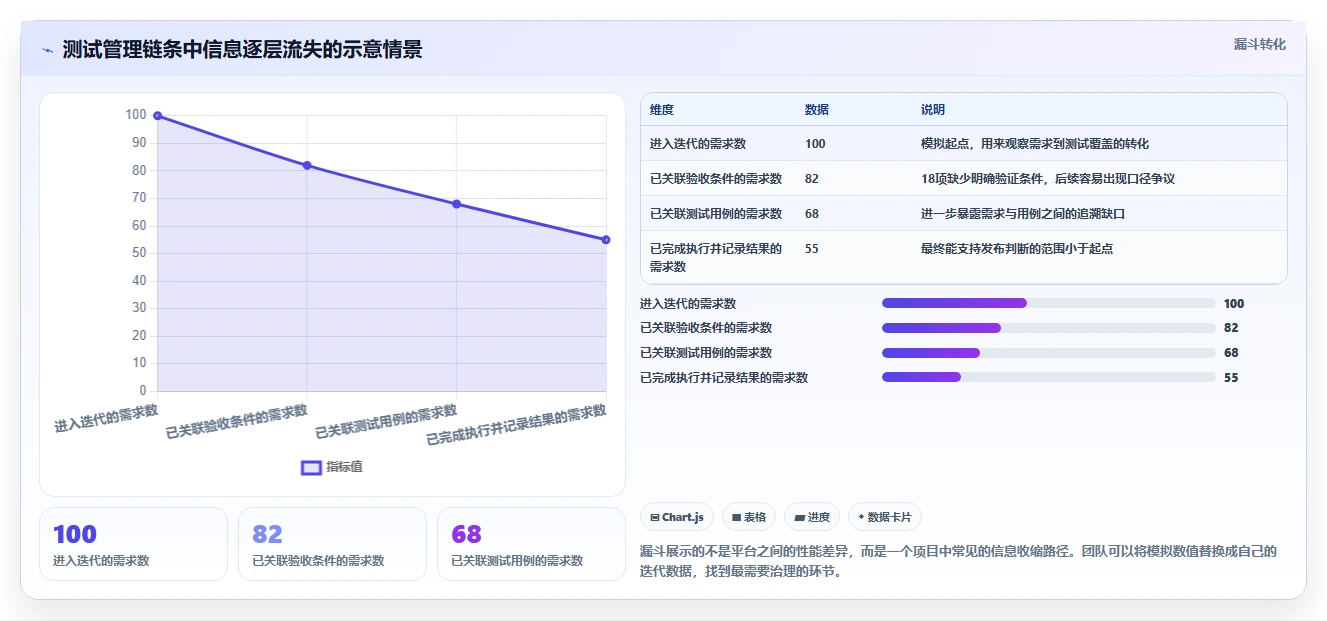Screen dimensions: 1327x621
Task: Click progress value 68 beside the bar
Action: [x=1231, y=353]
